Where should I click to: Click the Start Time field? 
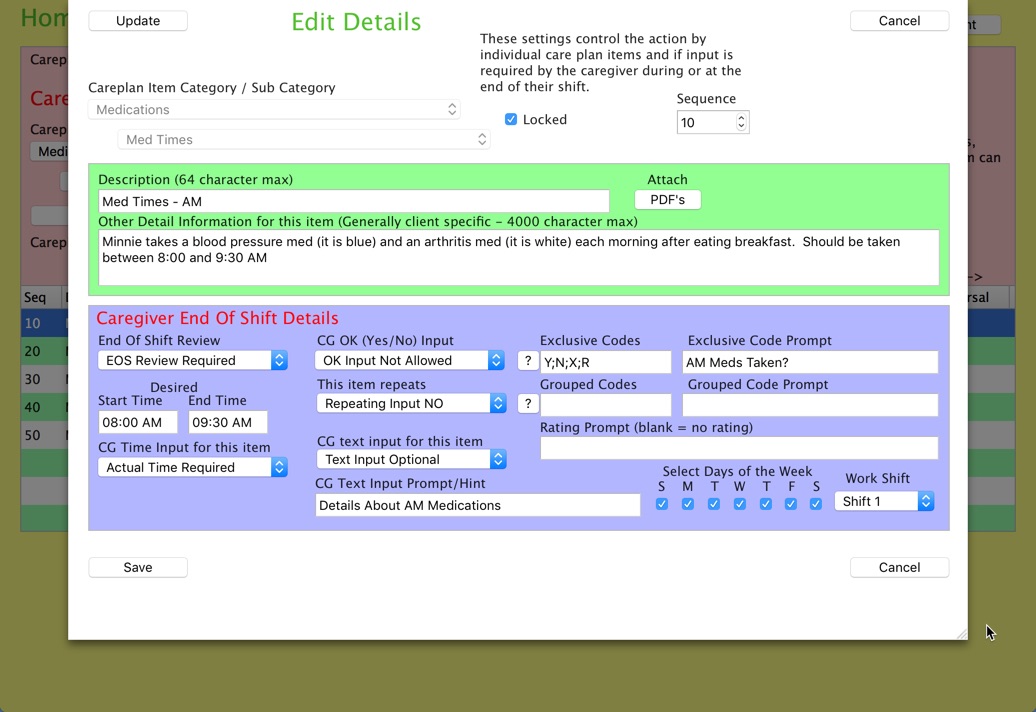138,423
